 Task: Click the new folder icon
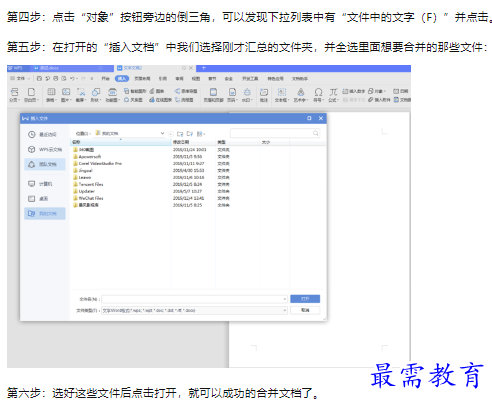point(190,134)
